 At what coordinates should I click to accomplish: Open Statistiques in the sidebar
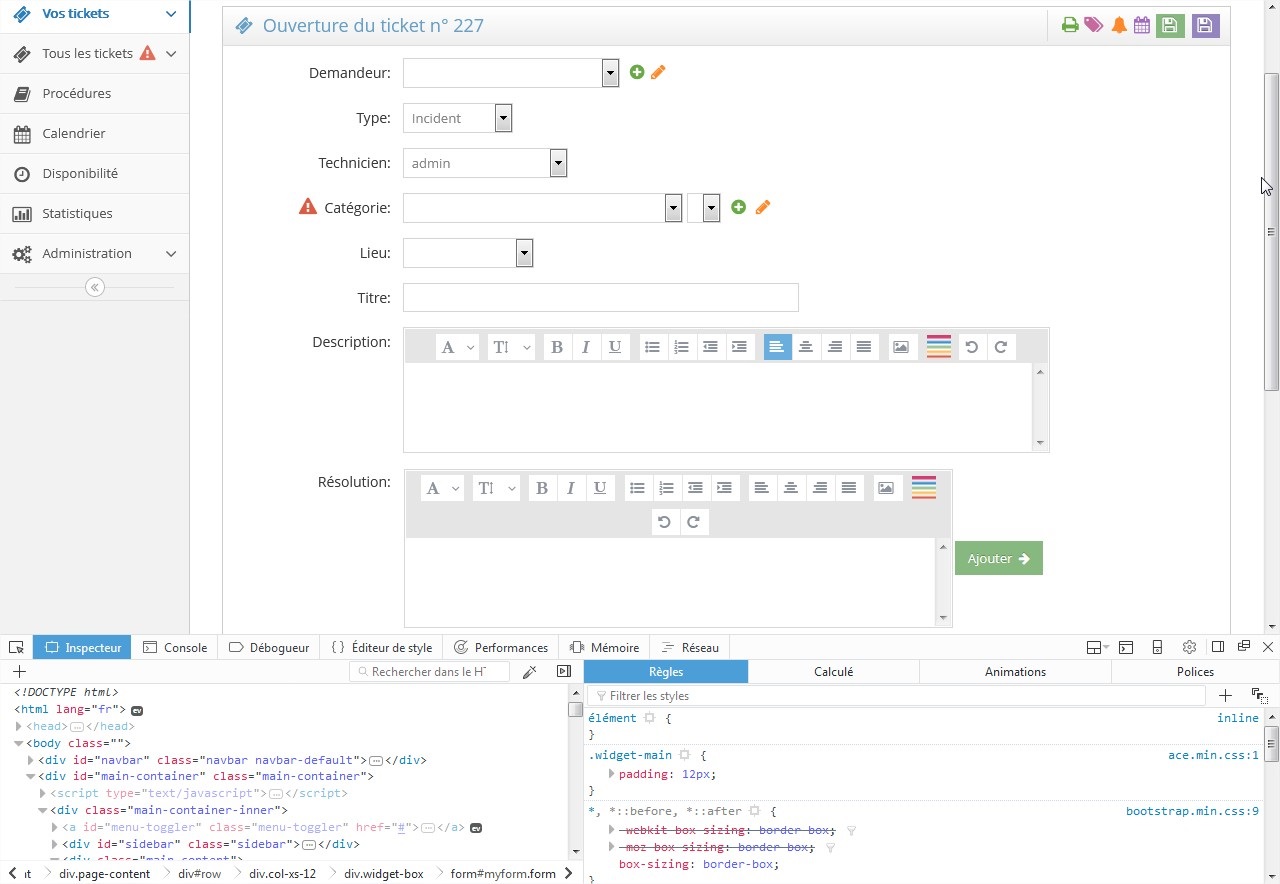(x=95, y=214)
